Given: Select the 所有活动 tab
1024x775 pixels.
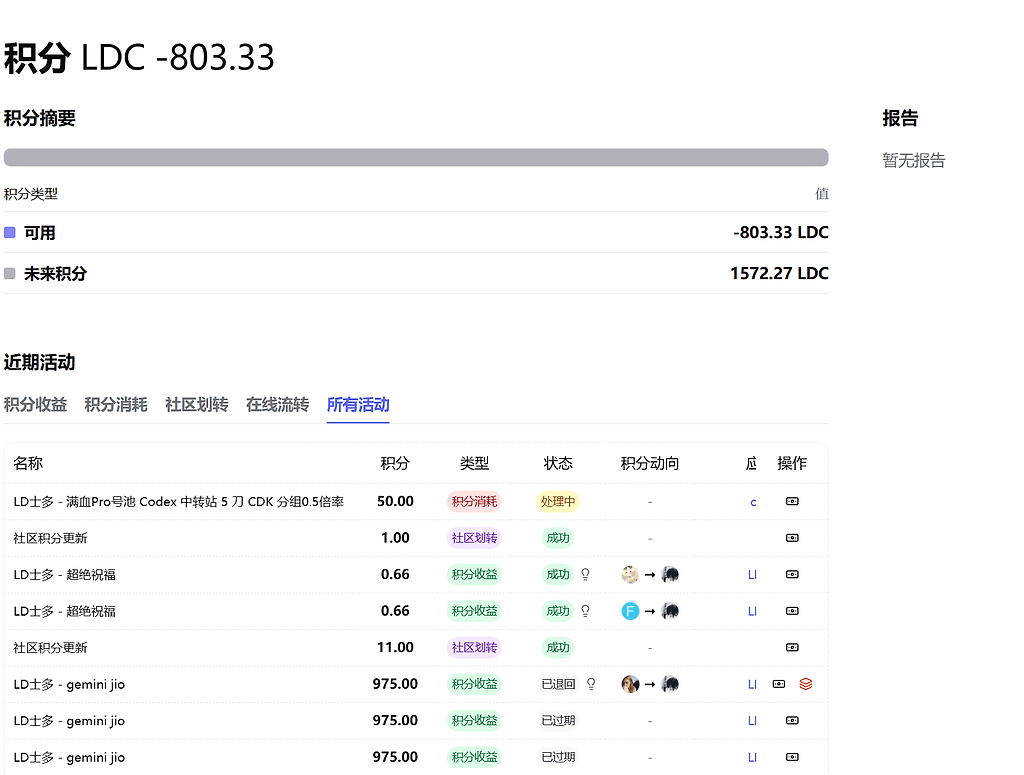Looking at the screenshot, I should (x=358, y=405).
